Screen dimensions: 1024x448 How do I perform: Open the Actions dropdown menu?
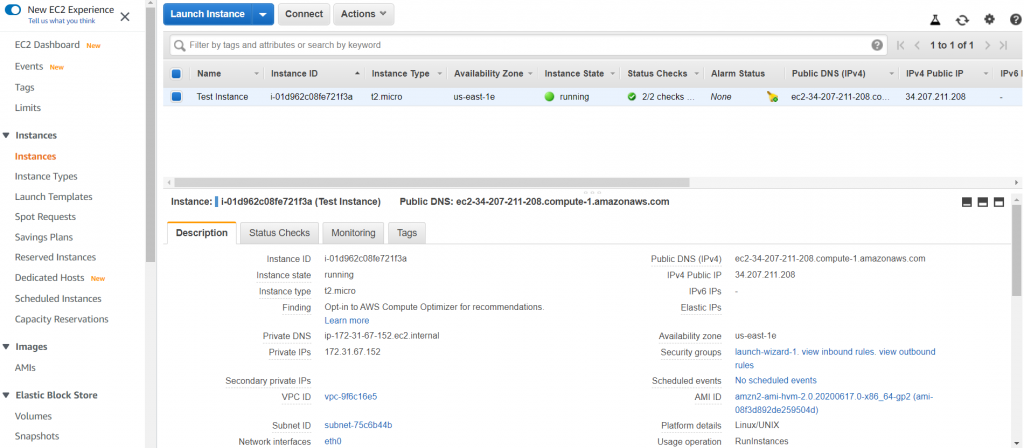click(364, 14)
